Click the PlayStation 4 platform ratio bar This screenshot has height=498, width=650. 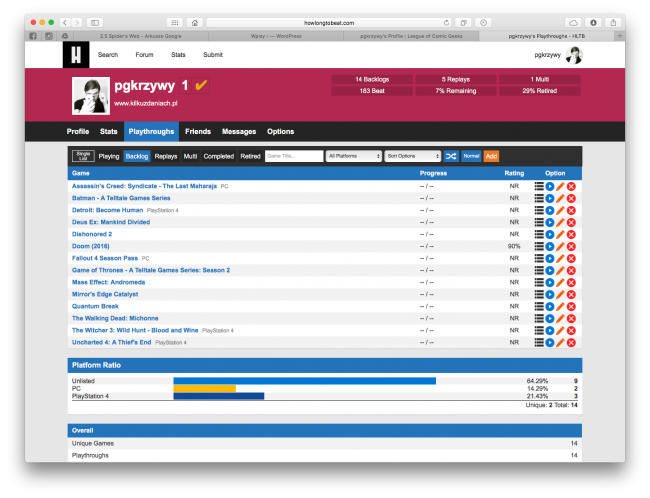219,396
